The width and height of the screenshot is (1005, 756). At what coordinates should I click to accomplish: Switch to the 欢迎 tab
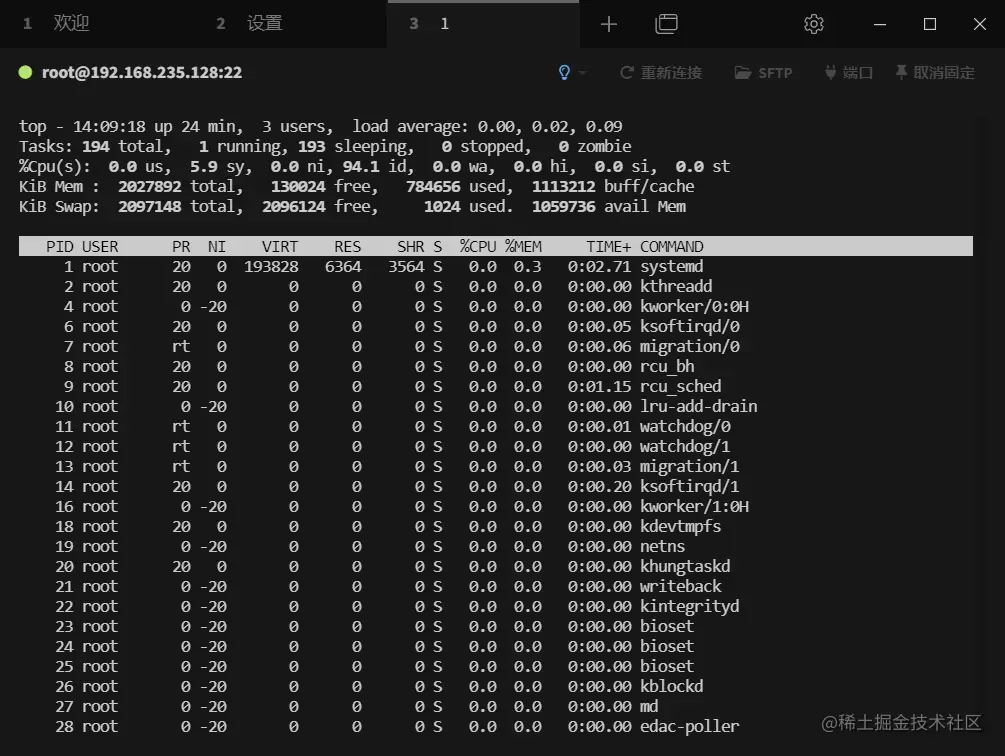point(71,24)
